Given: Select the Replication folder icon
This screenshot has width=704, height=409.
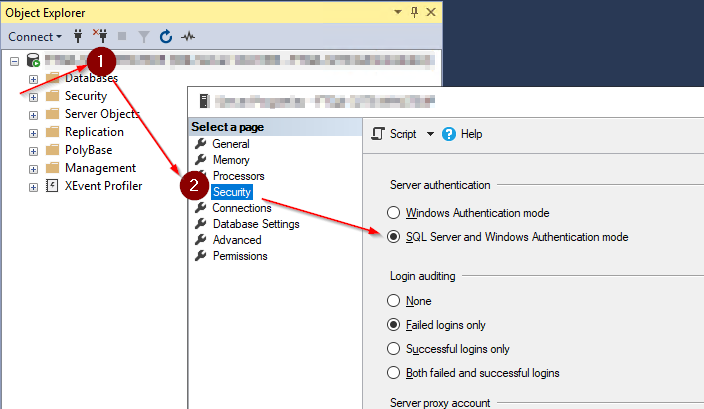Looking at the screenshot, I should pyautogui.click(x=53, y=132).
